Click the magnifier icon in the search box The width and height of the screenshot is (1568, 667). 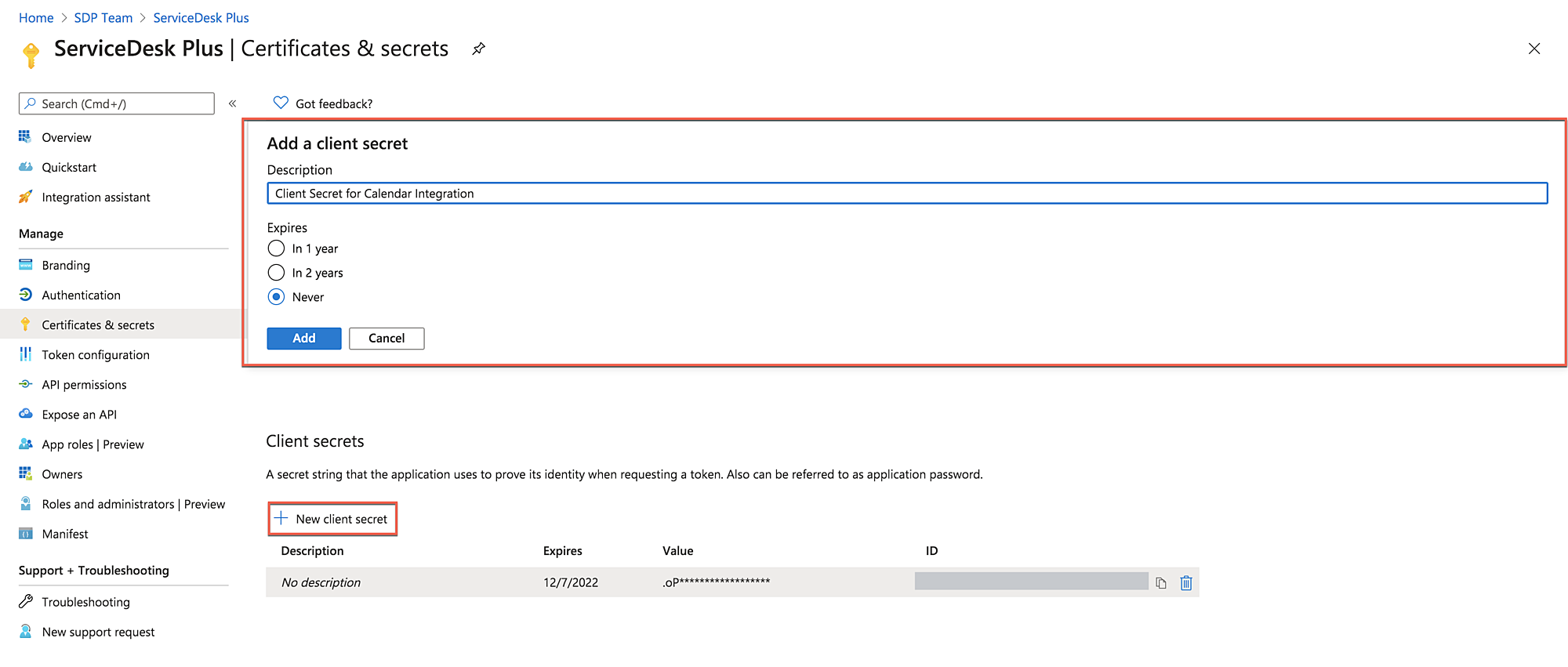point(30,103)
